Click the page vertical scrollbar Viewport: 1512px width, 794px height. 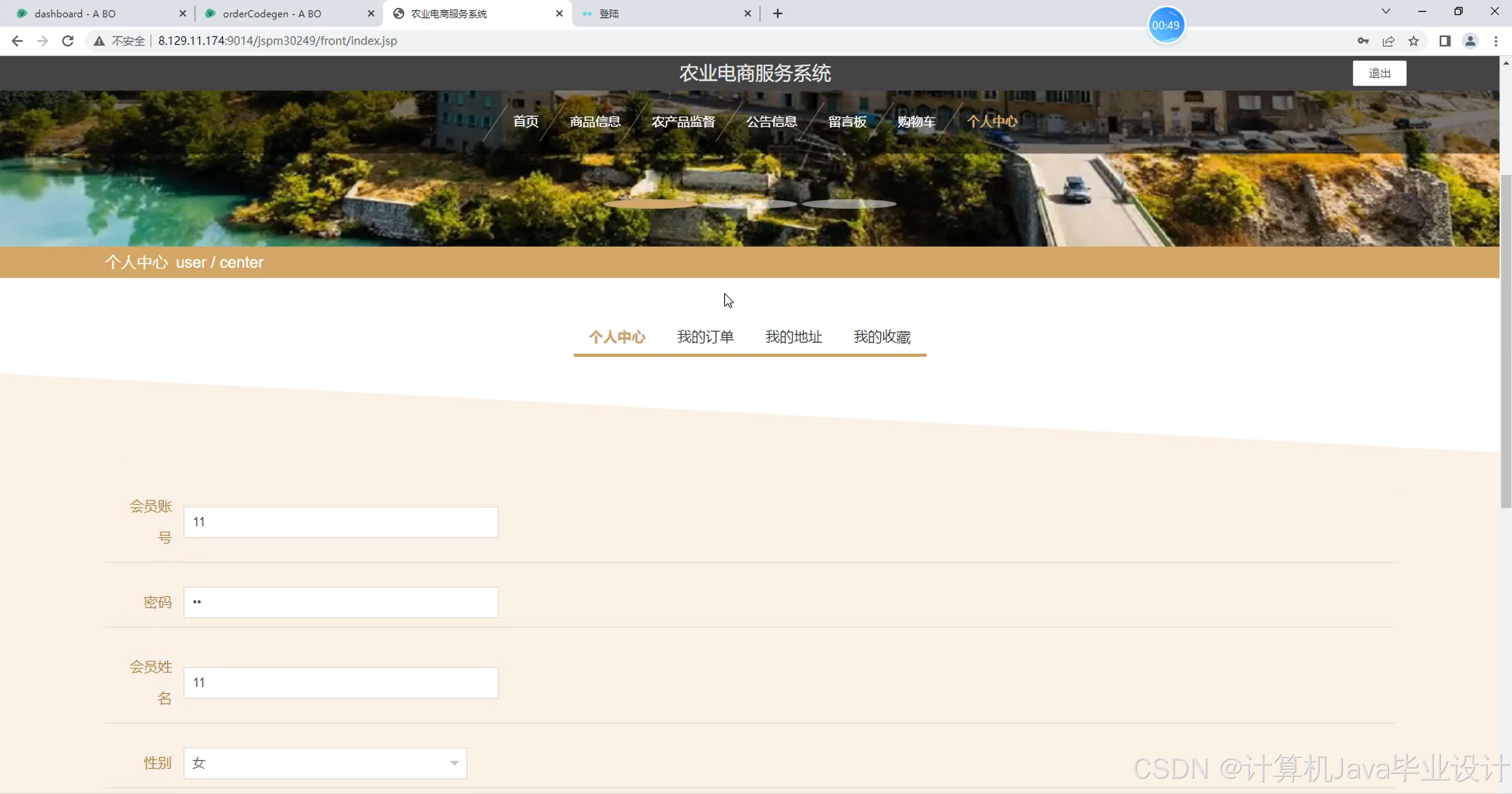1506,341
